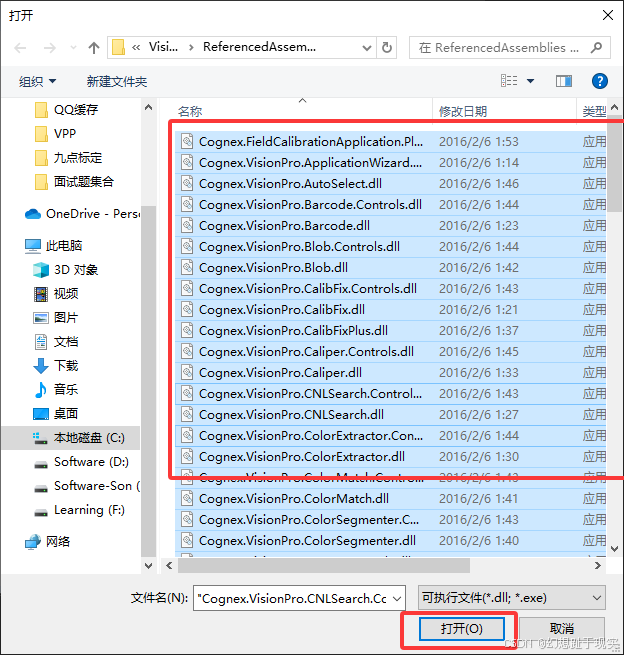The image size is (624, 655).
Task: Click the Forward navigation arrow
Action: [50, 48]
